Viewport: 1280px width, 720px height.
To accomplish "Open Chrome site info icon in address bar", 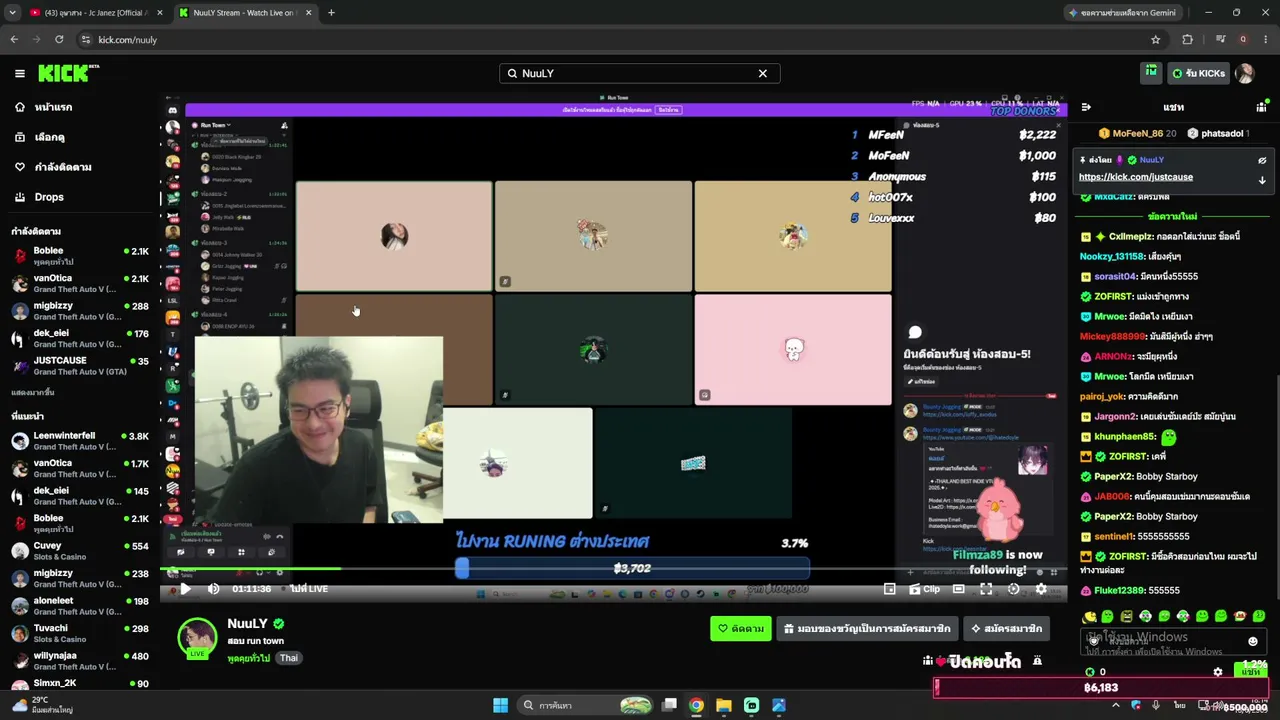I will click(x=86, y=40).
